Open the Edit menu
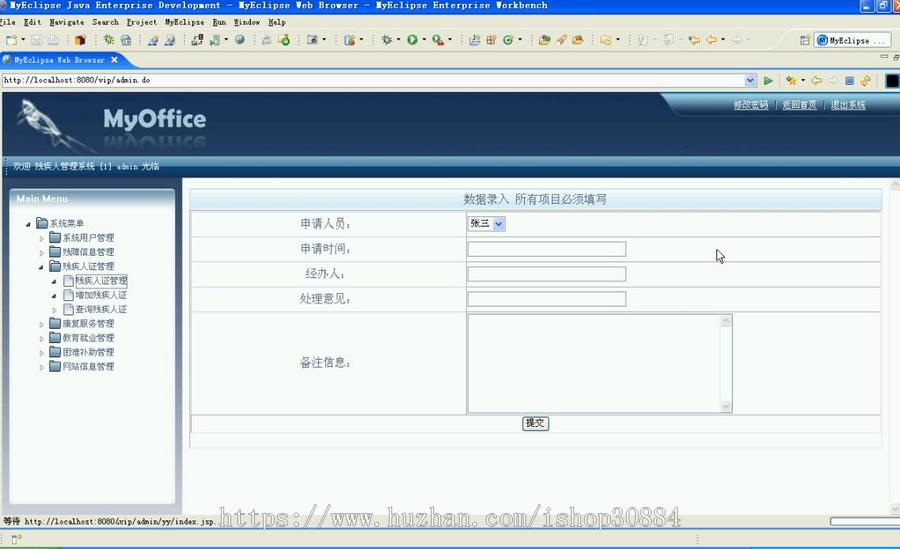The width and height of the screenshot is (900, 549). pos(32,22)
